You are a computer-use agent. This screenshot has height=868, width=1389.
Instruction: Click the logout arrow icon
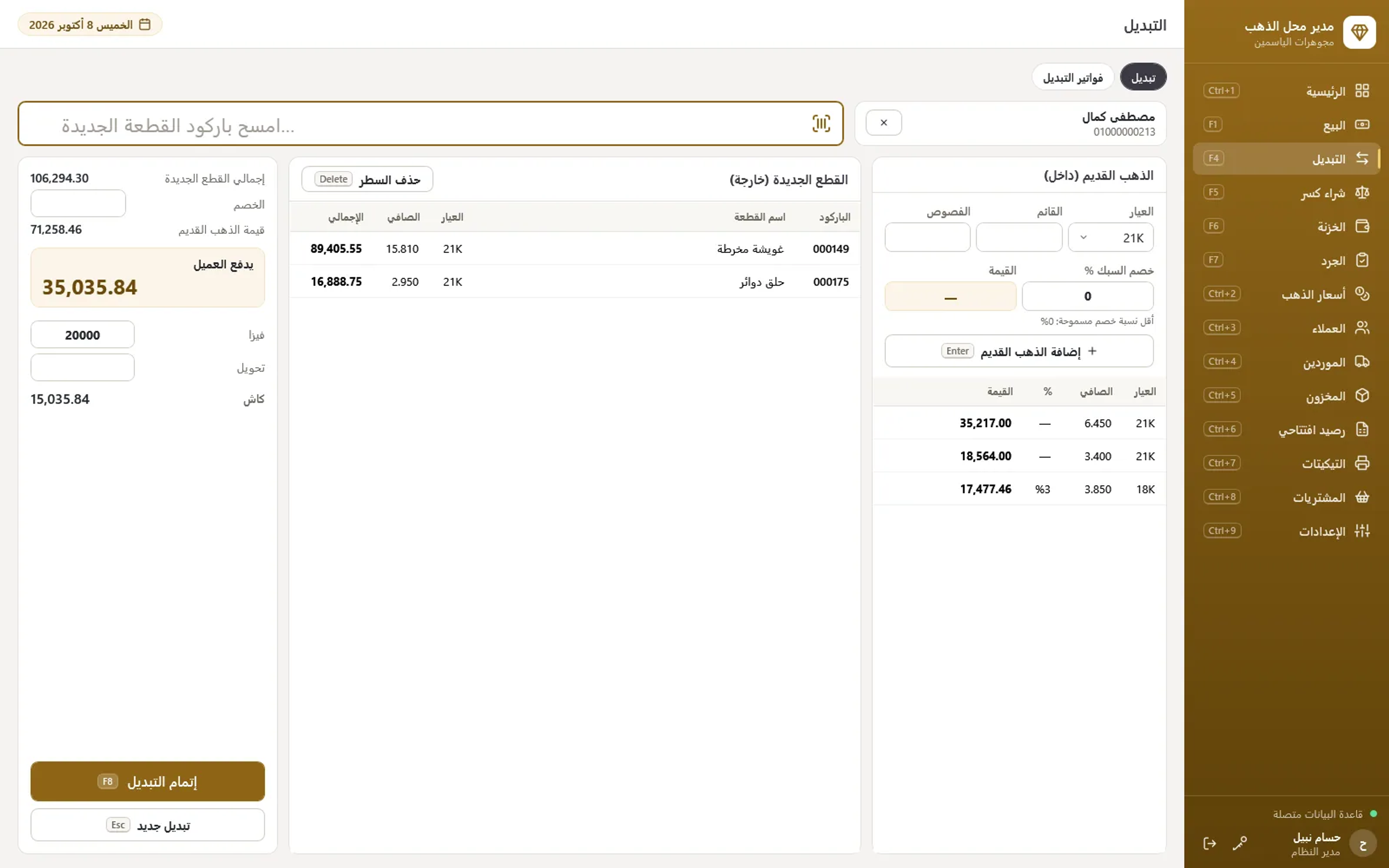(x=1209, y=843)
